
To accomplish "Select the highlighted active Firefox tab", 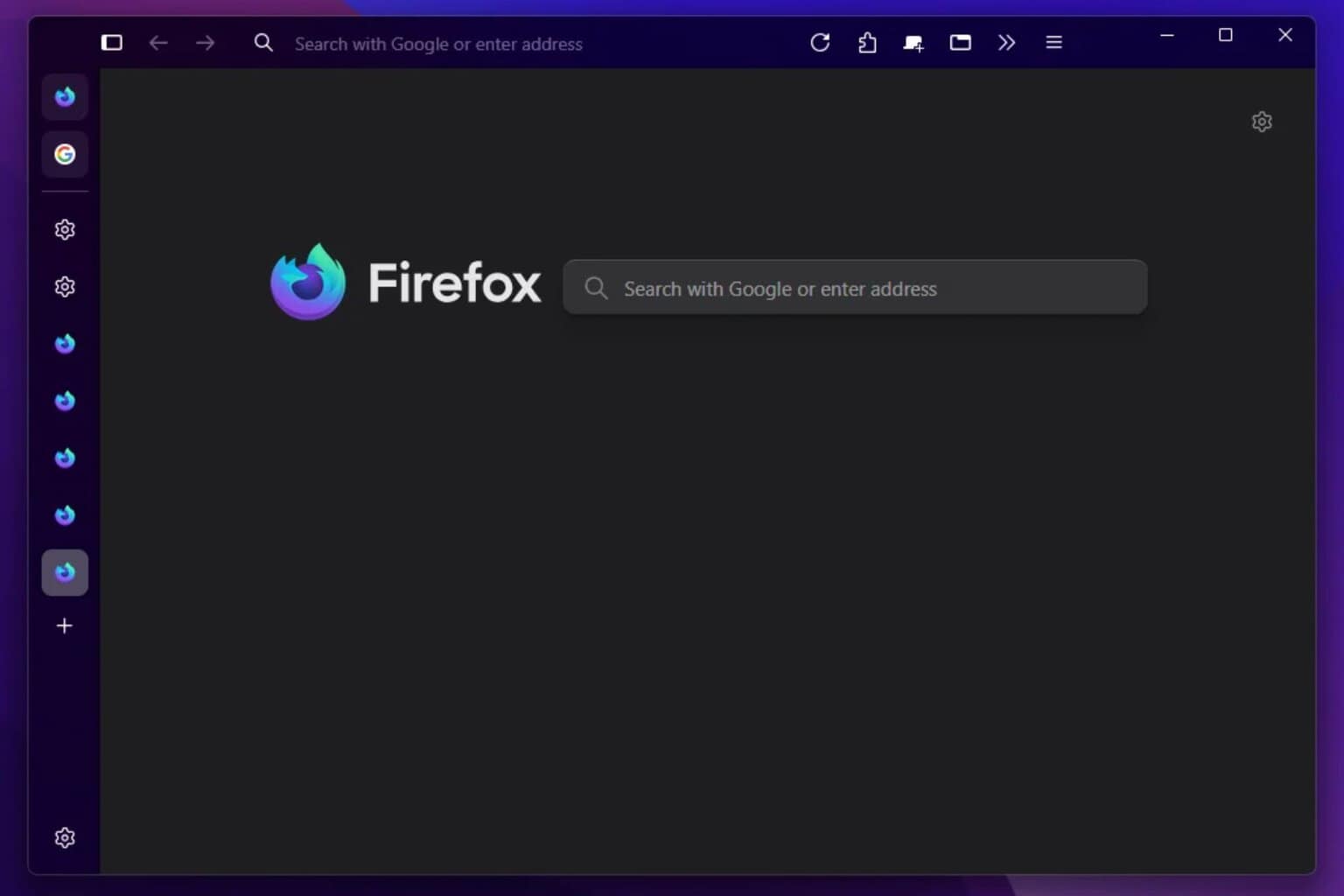I will [65, 573].
